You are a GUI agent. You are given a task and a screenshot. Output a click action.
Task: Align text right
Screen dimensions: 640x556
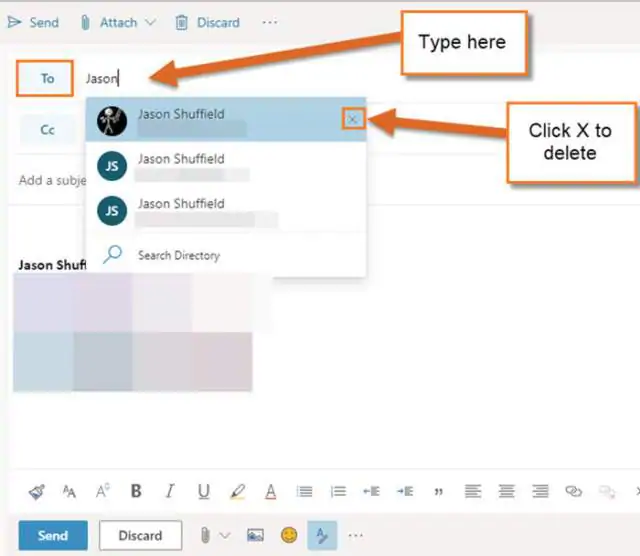(540, 491)
